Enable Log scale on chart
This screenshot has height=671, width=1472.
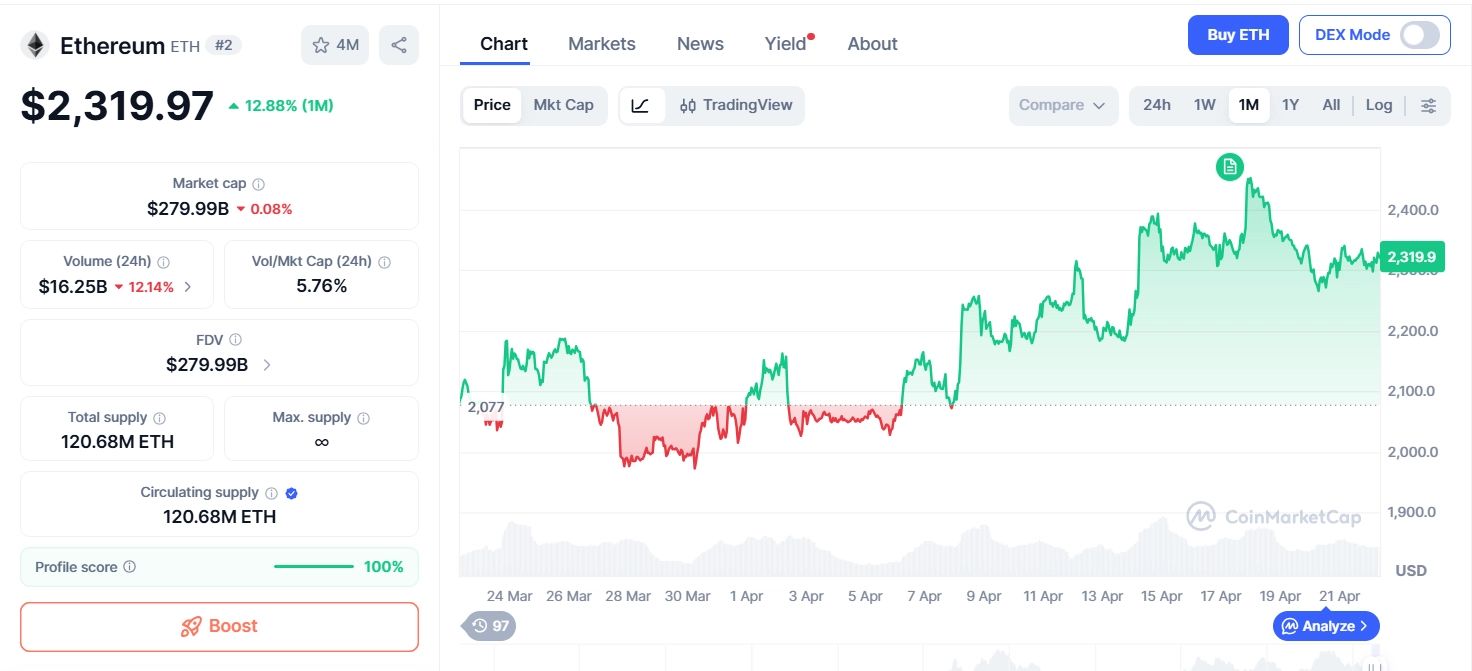tap(1379, 105)
